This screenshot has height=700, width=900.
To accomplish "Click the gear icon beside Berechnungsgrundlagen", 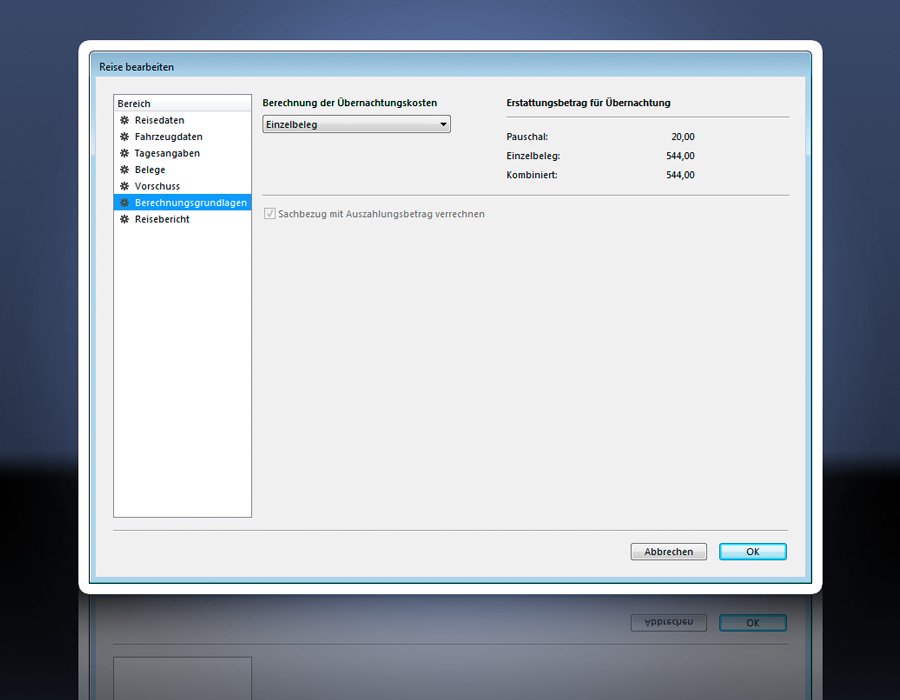I will 124,203.
